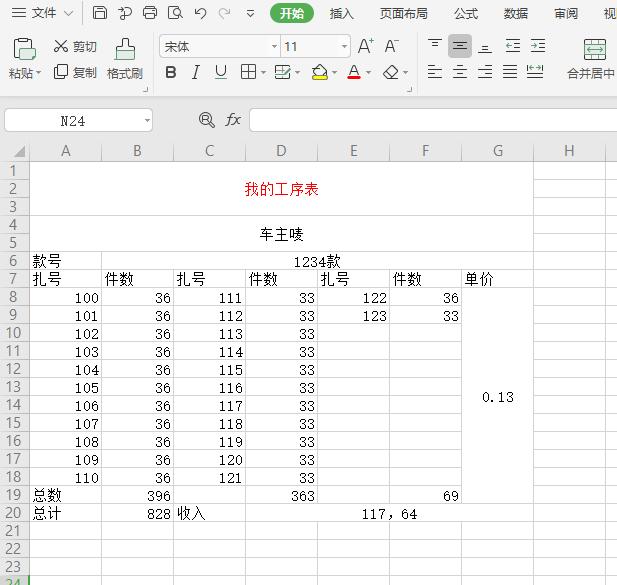617x585 pixels.
Task: Toggle bottom vertical alignment
Action: click(x=485, y=48)
